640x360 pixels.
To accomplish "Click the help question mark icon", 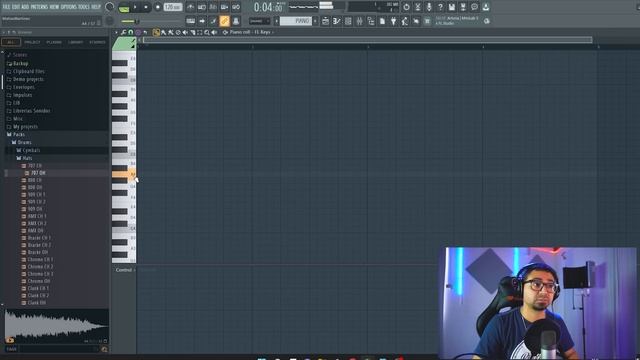I will click(x=440, y=7).
